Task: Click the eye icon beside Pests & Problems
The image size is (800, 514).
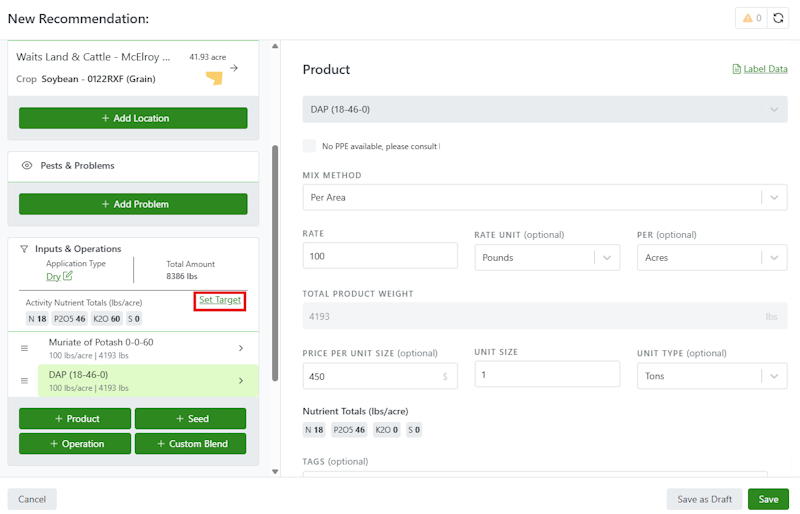Action: (27, 166)
